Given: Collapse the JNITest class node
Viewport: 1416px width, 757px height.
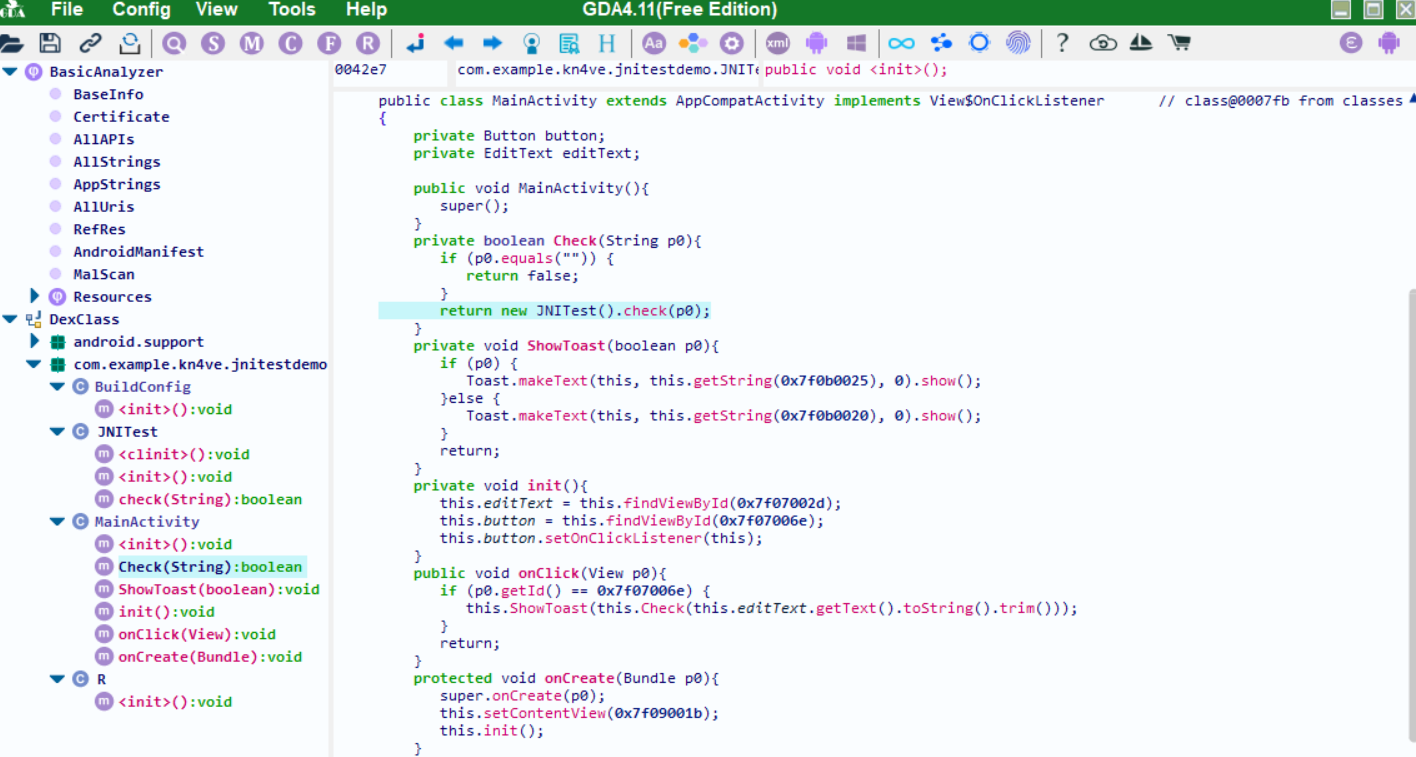Looking at the screenshot, I should tap(58, 432).
